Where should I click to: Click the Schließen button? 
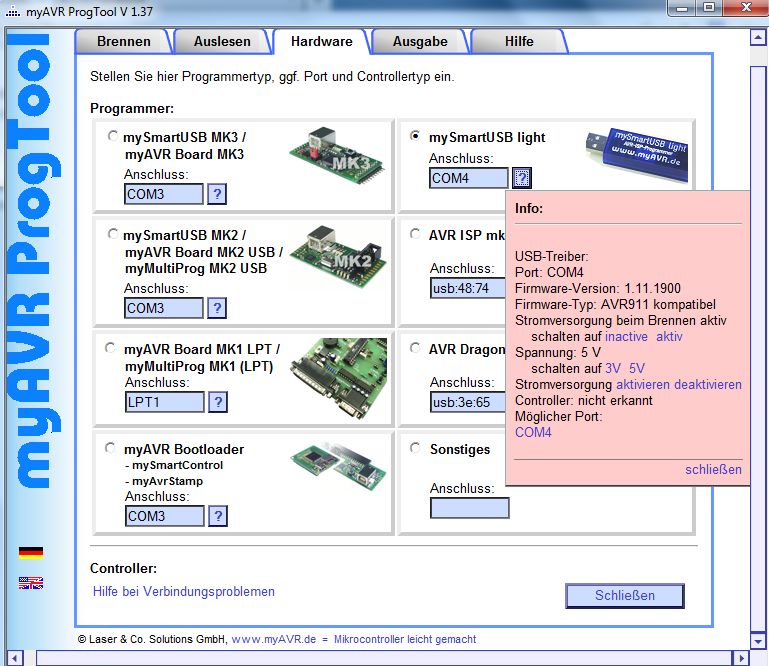click(x=624, y=595)
